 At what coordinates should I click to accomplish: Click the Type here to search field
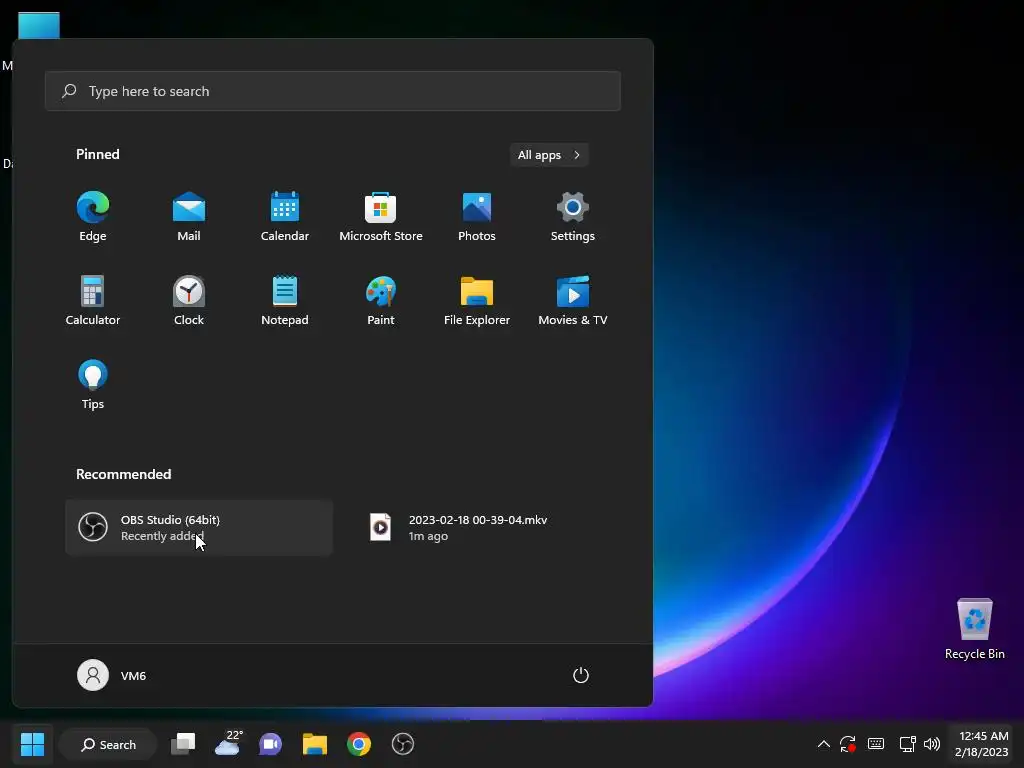tap(333, 91)
